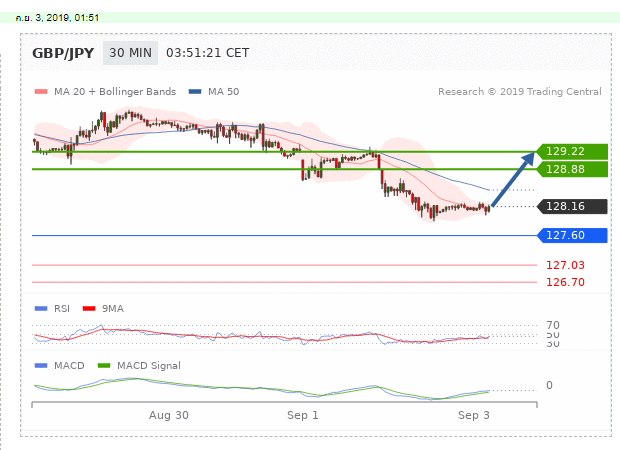Click the 9MA legend label
This screenshot has width=620, height=450.
coord(113,308)
